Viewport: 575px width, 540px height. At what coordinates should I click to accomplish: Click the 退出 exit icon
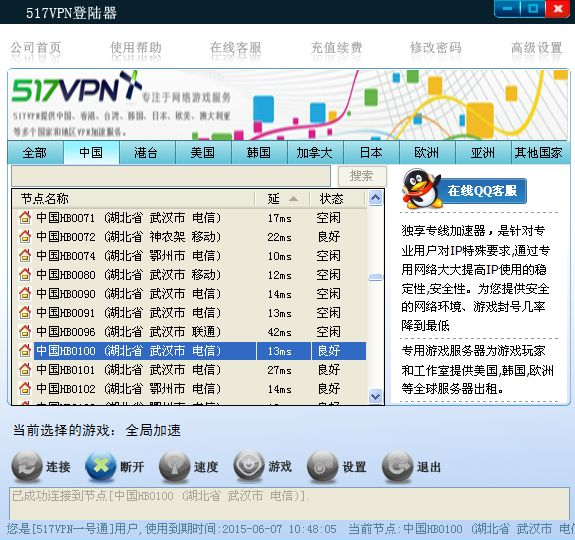(x=397, y=466)
